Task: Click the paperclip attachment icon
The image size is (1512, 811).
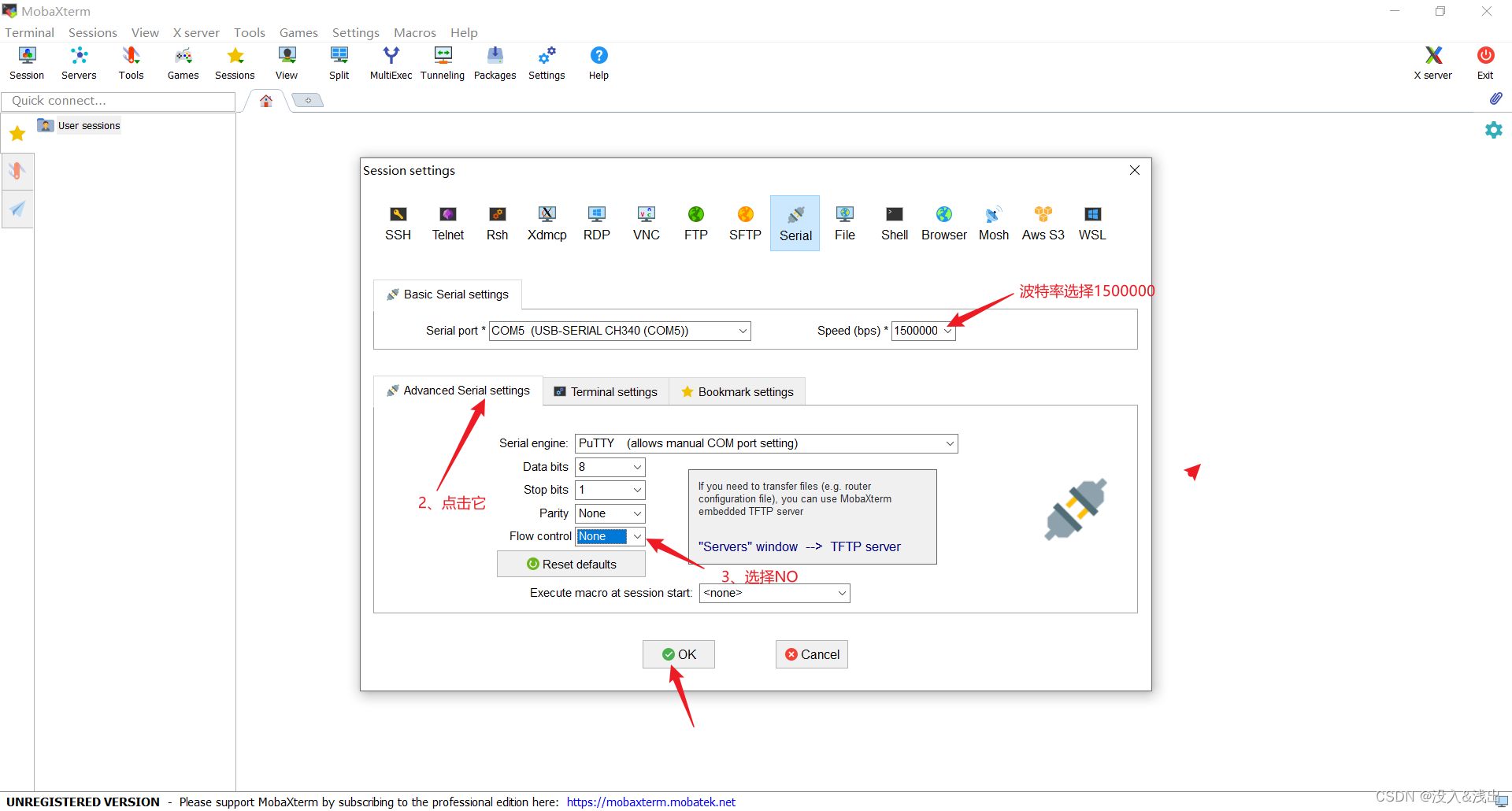Action: coord(1495,98)
